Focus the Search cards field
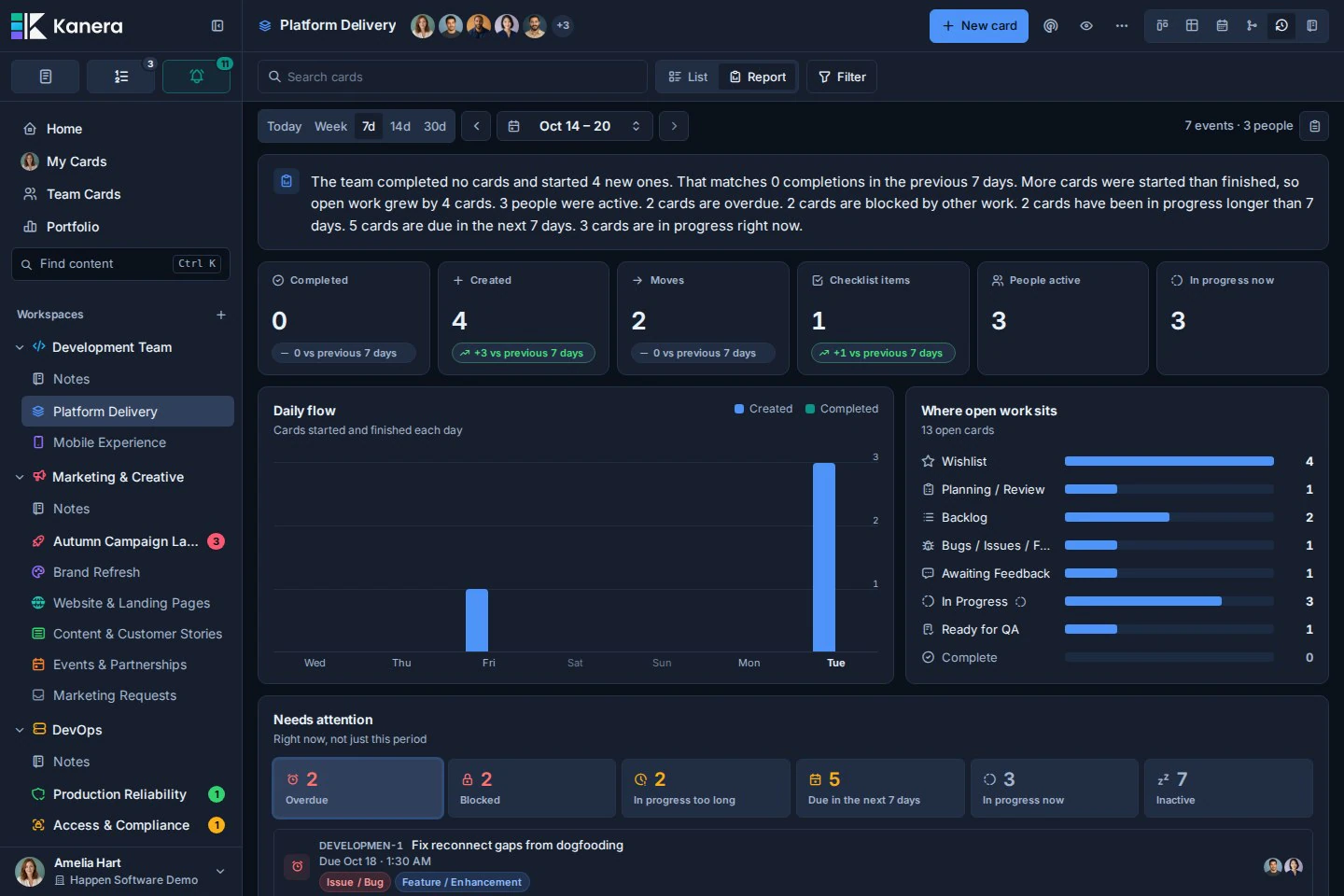Image resolution: width=1344 pixels, height=896 pixels. click(453, 77)
